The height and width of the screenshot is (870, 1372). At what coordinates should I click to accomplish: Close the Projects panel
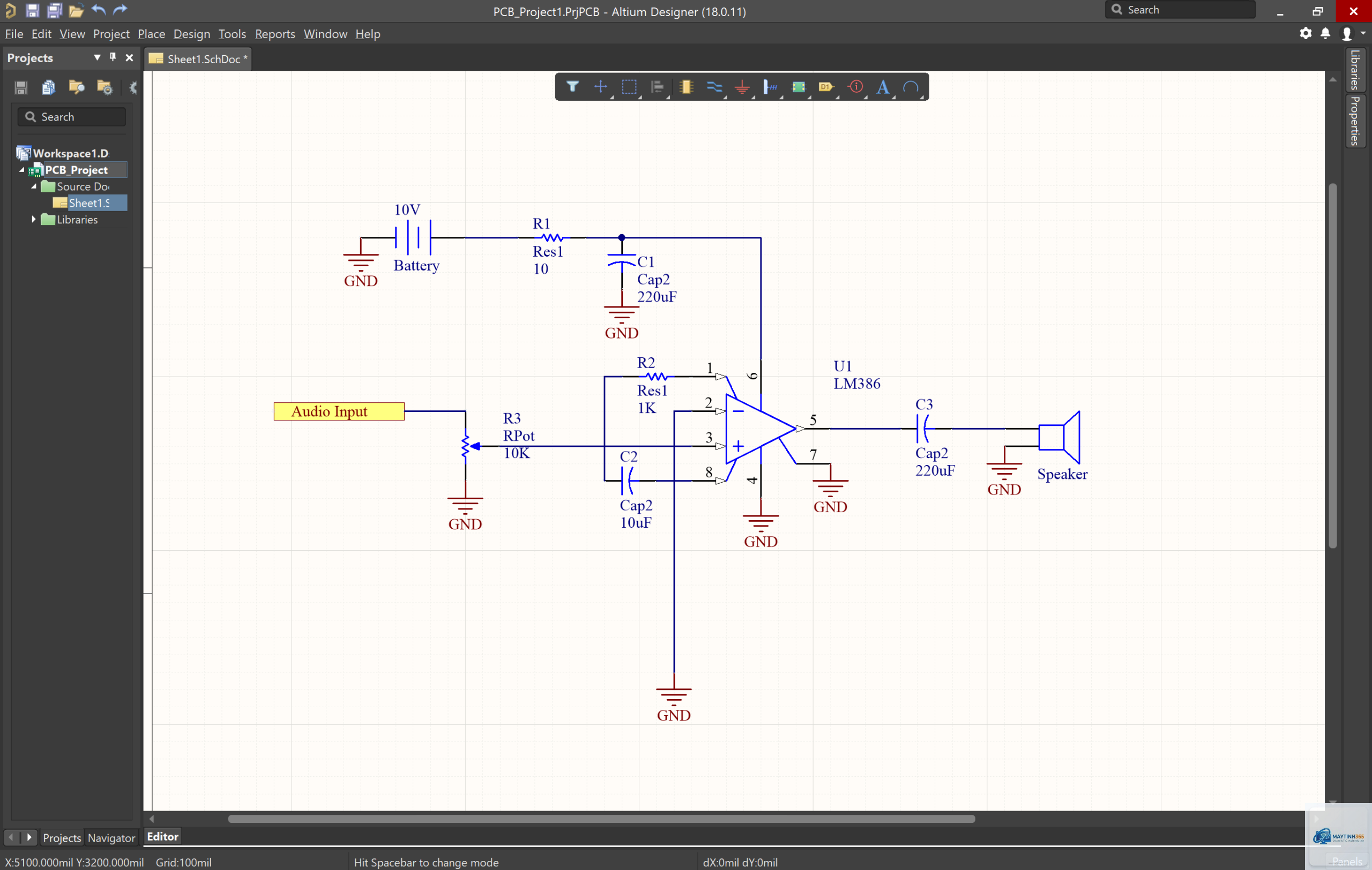(x=129, y=57)
